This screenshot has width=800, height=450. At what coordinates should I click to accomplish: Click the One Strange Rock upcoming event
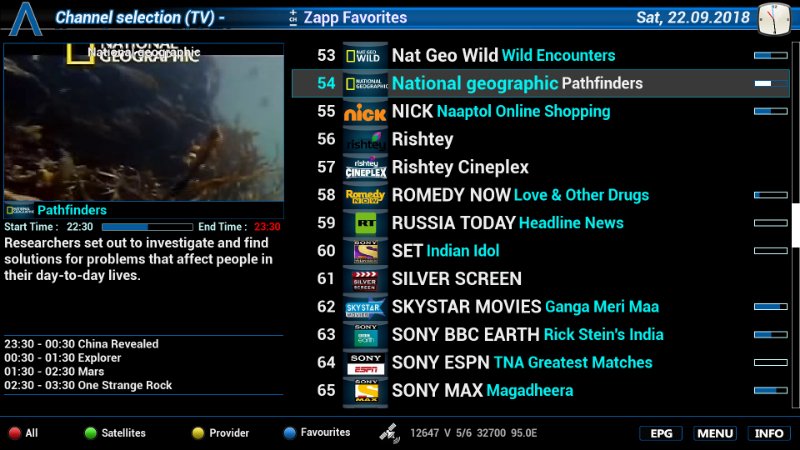click(88, 386)
